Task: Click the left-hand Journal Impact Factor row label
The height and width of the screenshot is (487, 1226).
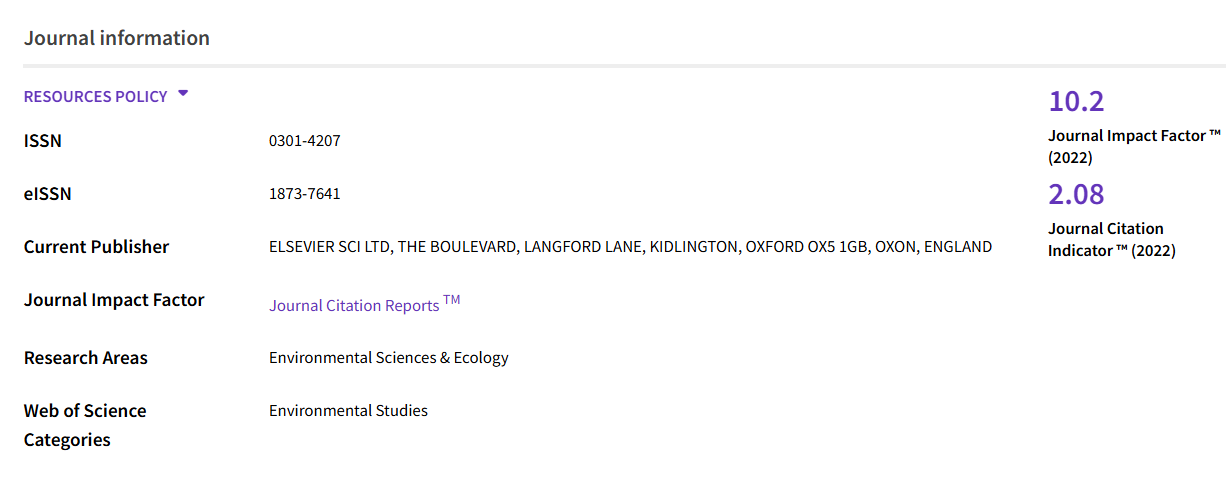Action: [114, 300]
